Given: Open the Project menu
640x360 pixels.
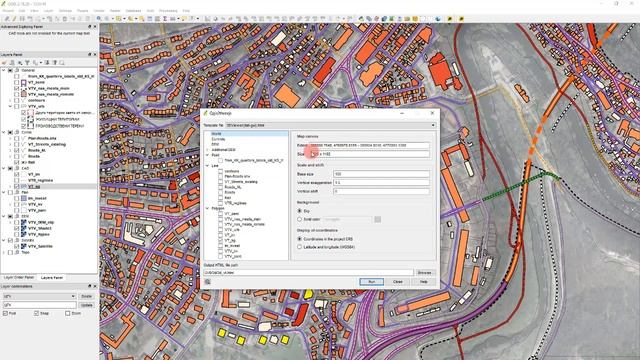Looking at the screenshot, I should 8,11.
